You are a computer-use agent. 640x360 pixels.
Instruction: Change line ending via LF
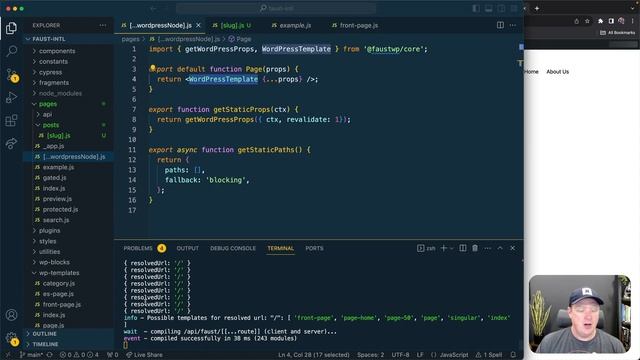[420, 355]
